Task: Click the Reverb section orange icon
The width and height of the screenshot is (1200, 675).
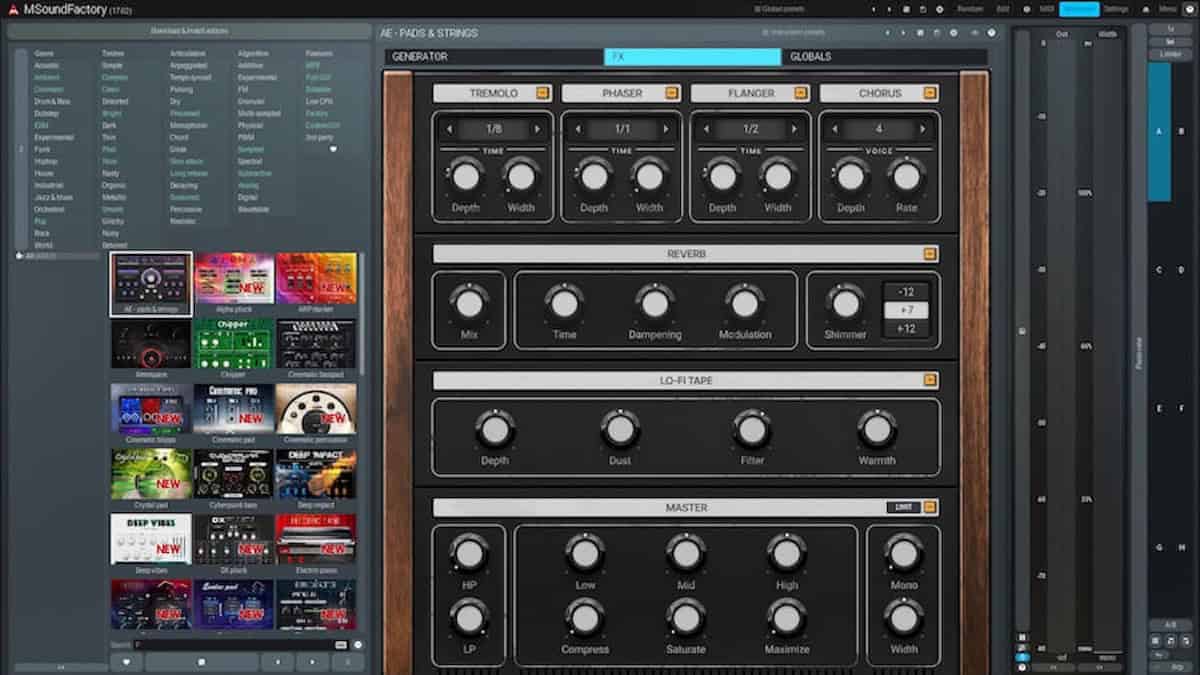Action: (930, 254)
